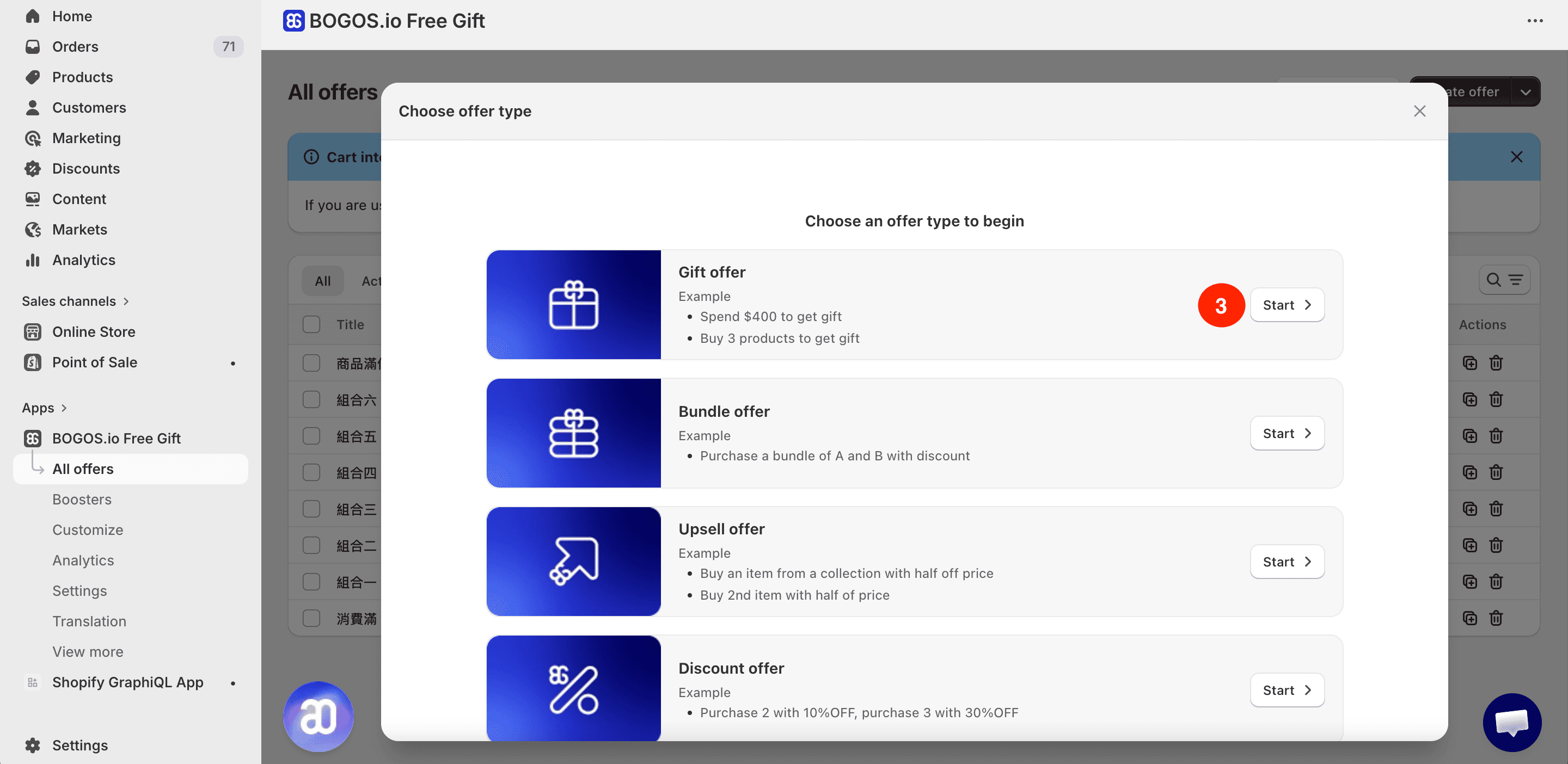Open BOGOS Analytics submenu item
The width and height of the screenshot is (1568, 764).
[x=83, y=560]
